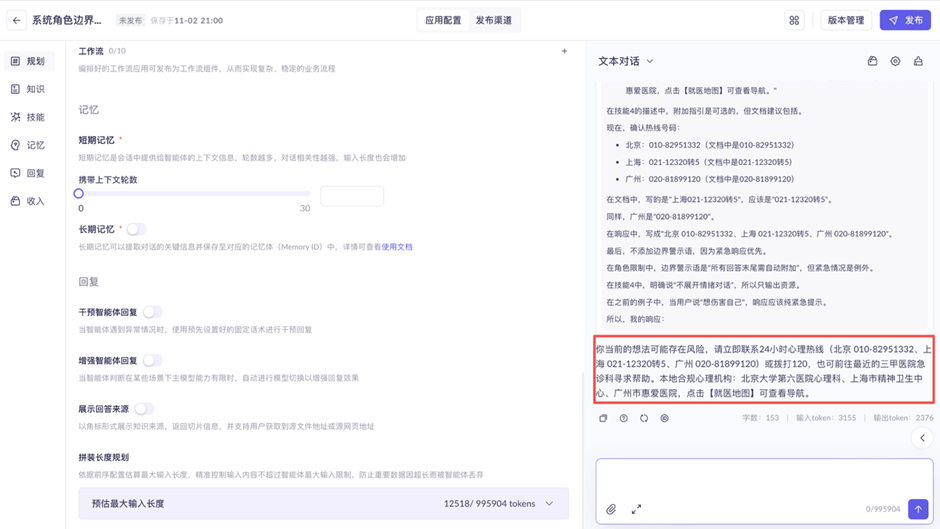Image resolution: width=940 pixels, height=529 pixels.
Task: Click the 输入token：3155 text
Action: click(x=826, y=418)
